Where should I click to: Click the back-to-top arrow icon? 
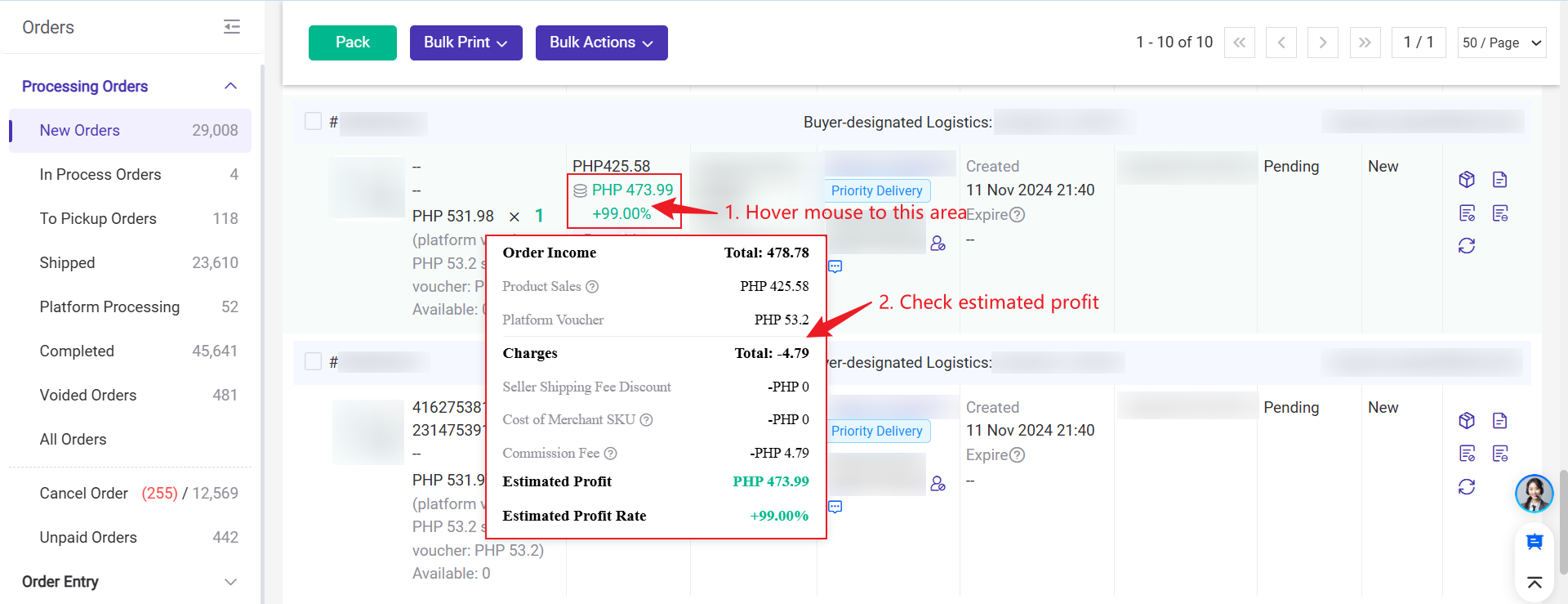(x=1535, y=583)
